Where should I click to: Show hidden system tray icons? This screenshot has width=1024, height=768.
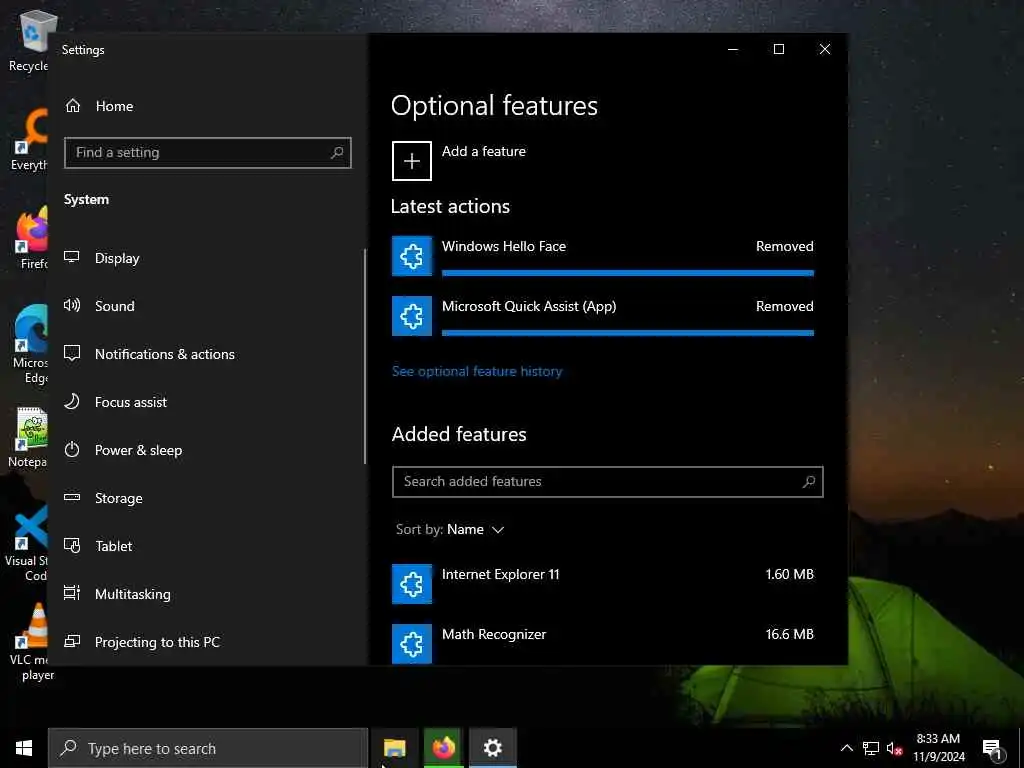(846, 748)
